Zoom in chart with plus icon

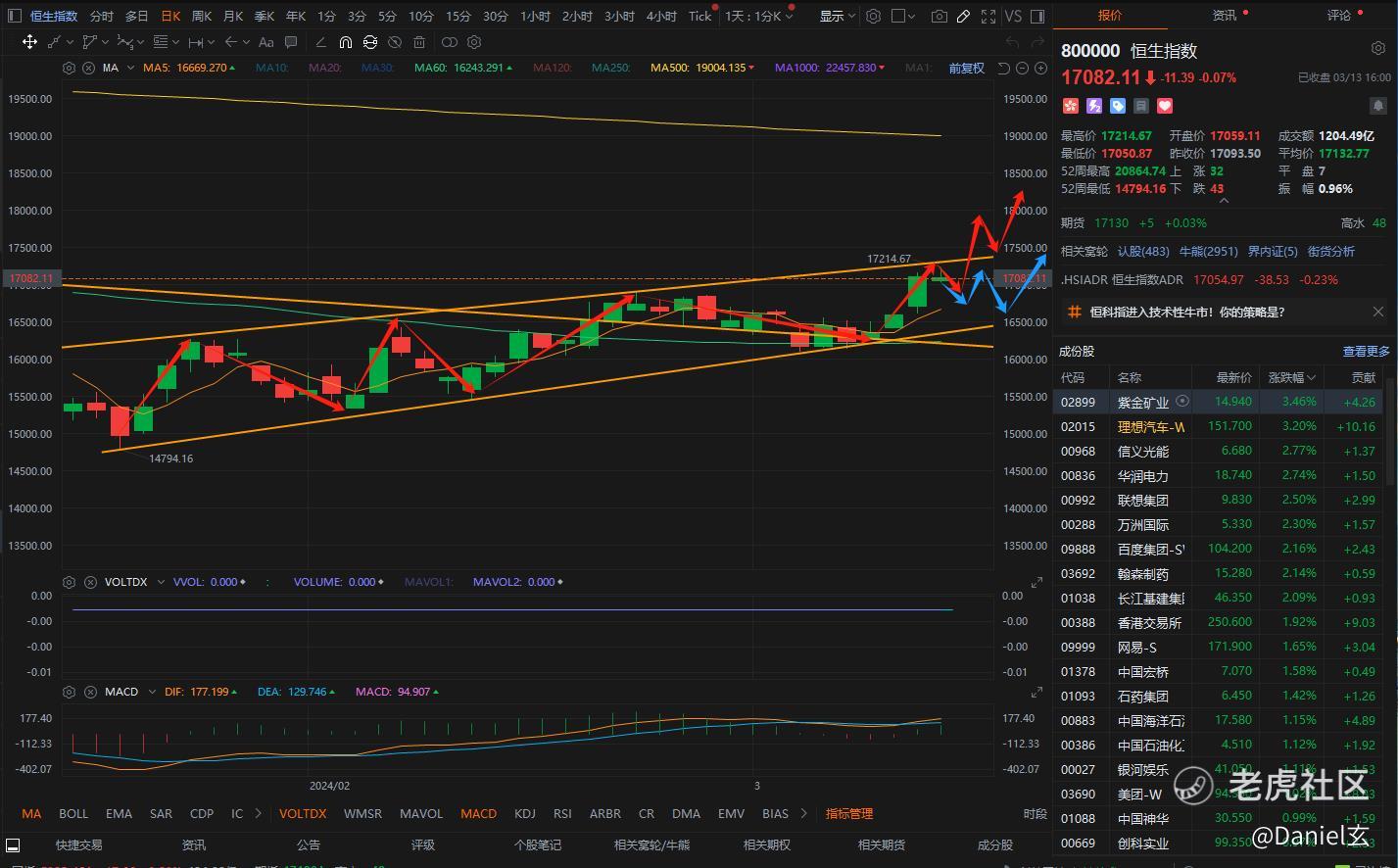click(1038, 68)
